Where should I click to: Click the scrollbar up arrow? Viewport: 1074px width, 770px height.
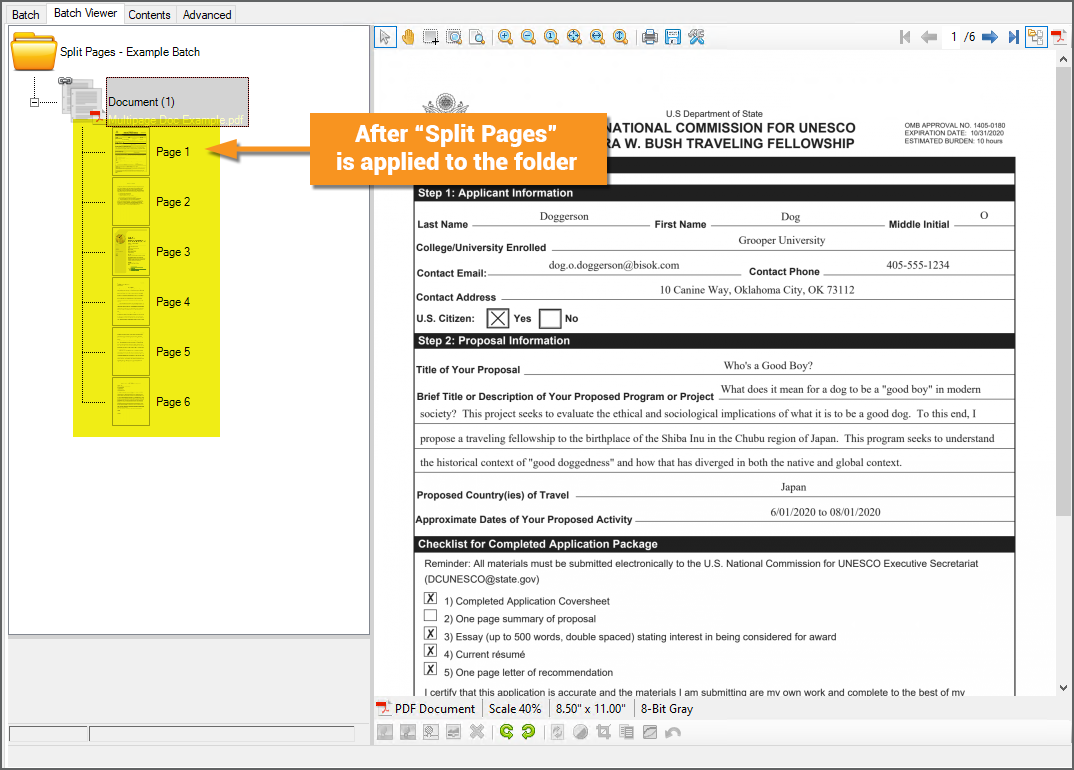[1062, 60]
